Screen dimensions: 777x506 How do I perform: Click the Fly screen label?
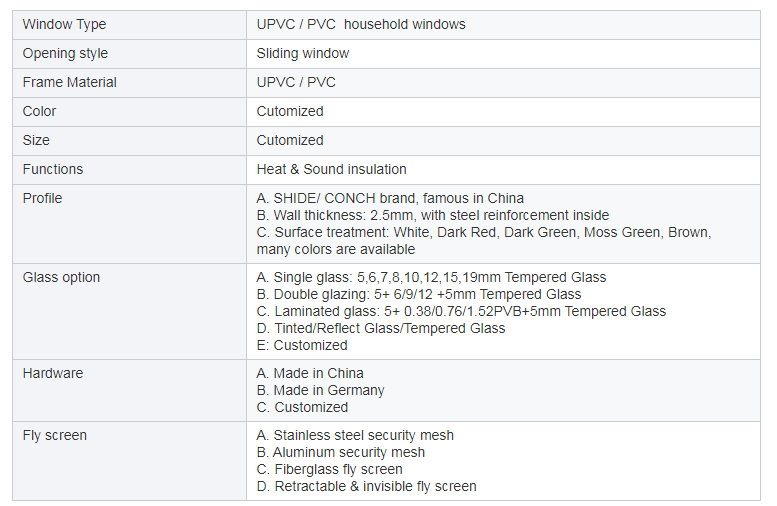55,436
